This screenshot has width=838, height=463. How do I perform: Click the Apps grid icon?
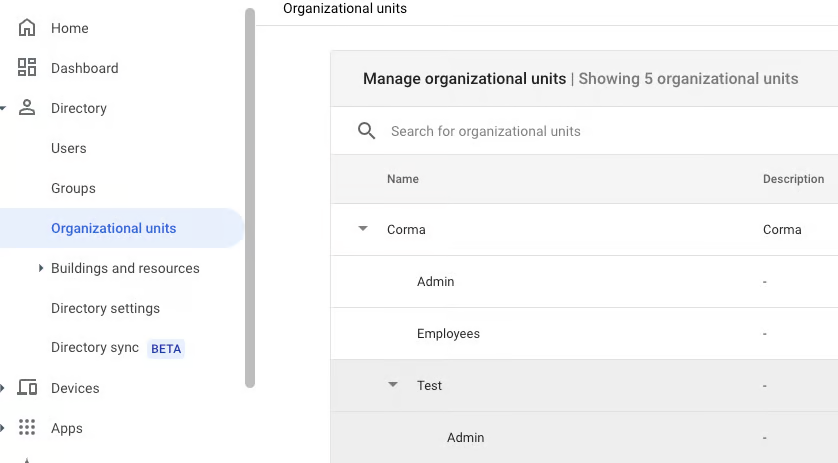[27, 428]
